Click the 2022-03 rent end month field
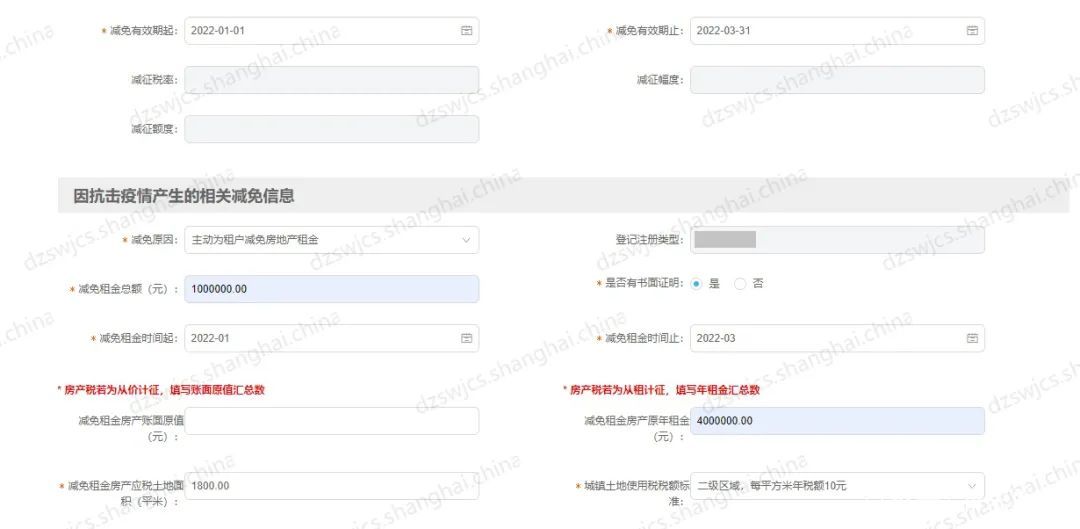Screen dimensions: 1080x529 (837, 338)
